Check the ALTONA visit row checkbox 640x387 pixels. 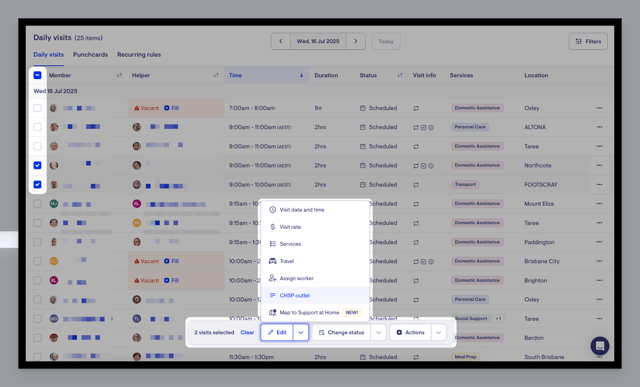(37, 127)
